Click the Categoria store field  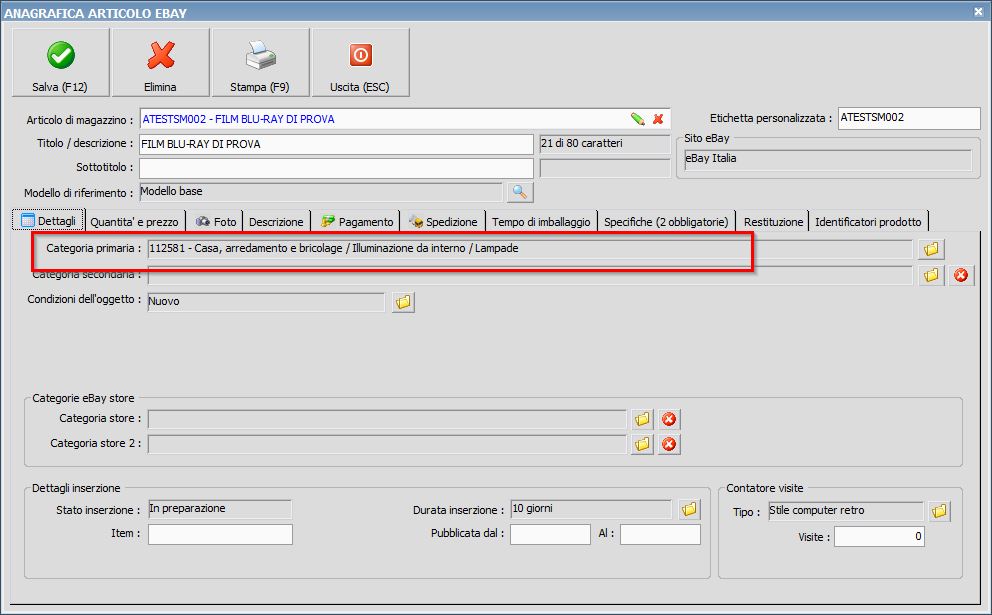387,419
